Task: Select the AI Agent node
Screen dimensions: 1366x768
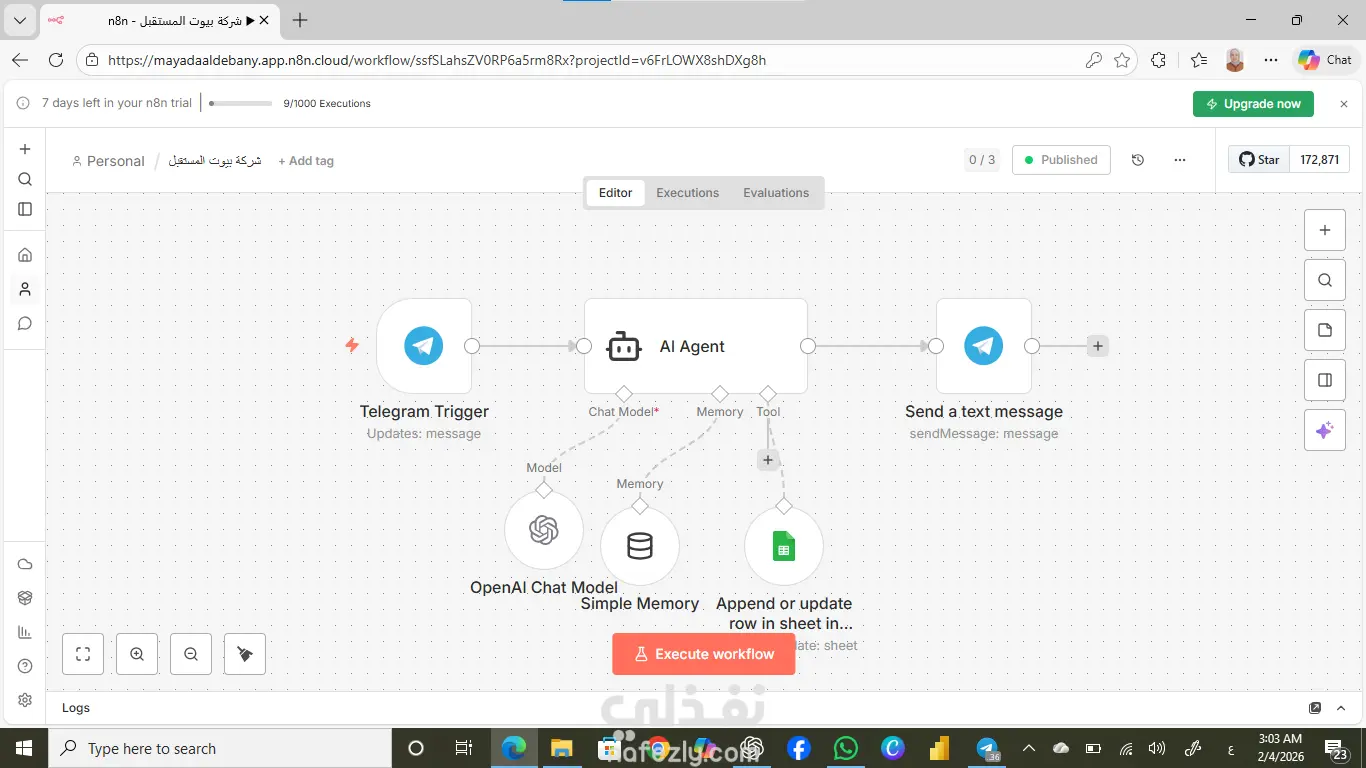Action: tap(696, 346)
